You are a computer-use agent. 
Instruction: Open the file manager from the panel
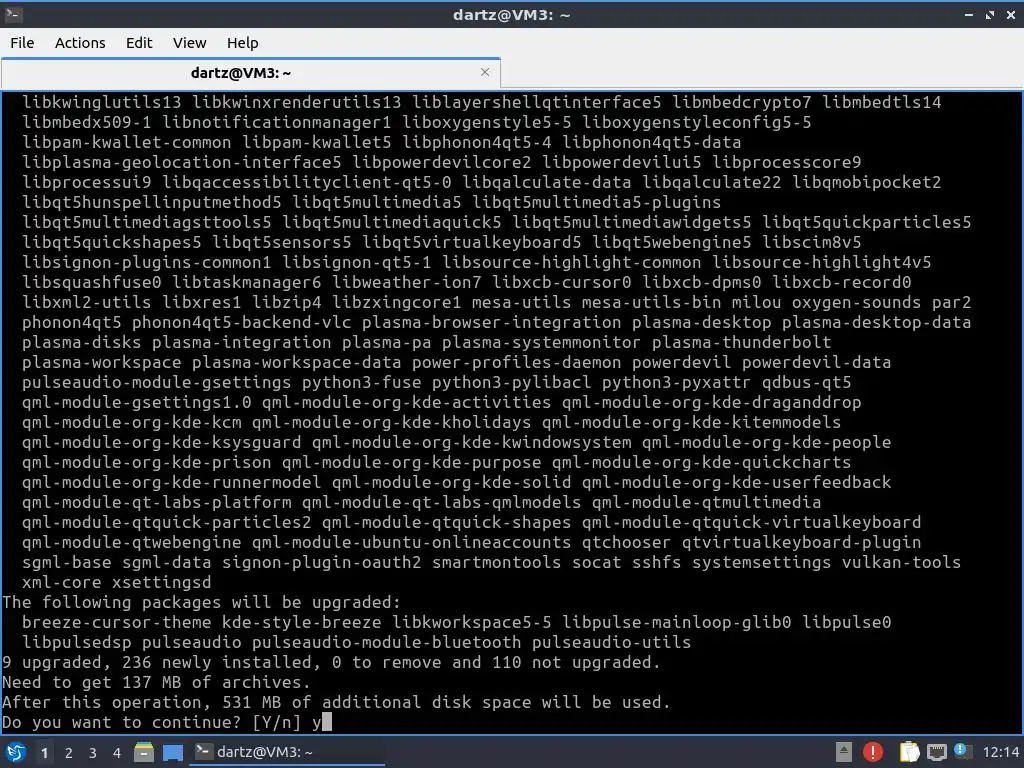144,752
